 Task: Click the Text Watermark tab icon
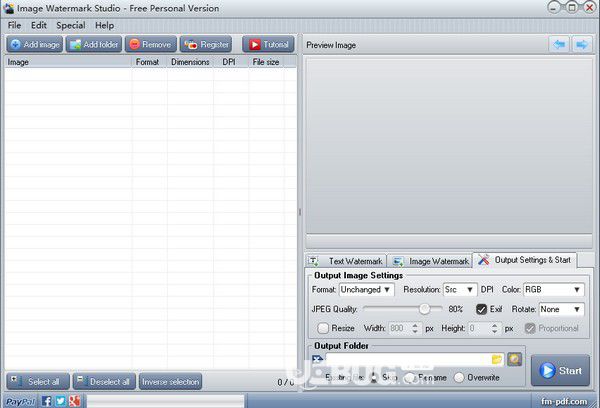(x=313, y=261)
